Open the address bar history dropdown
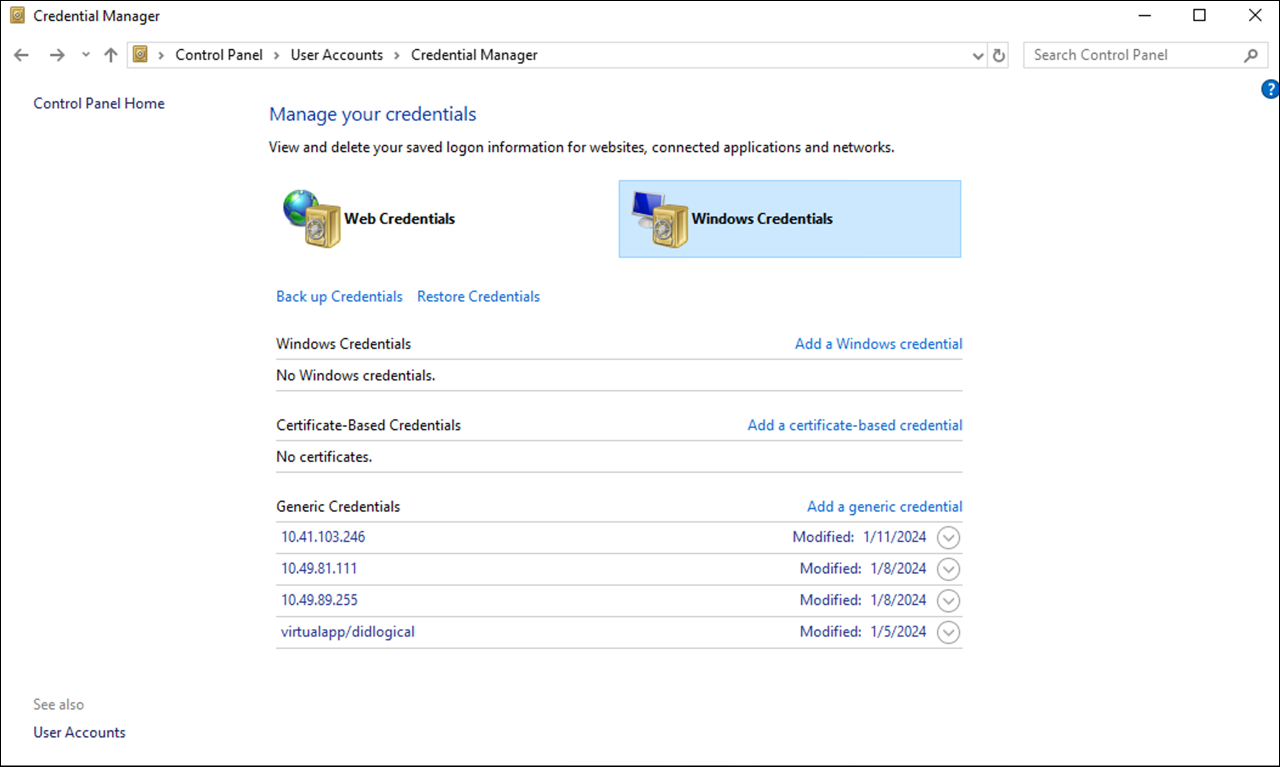 coord(978,56)
